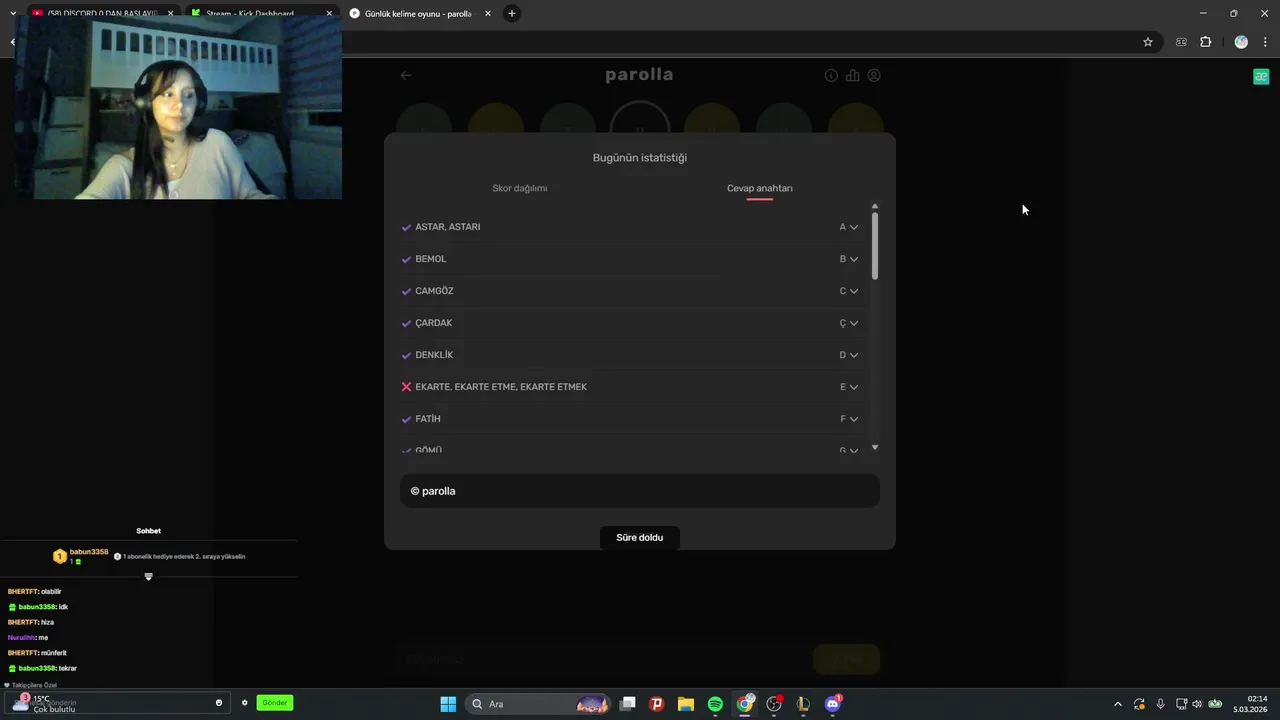Open Discord from the taskbar

pos(833,704)
